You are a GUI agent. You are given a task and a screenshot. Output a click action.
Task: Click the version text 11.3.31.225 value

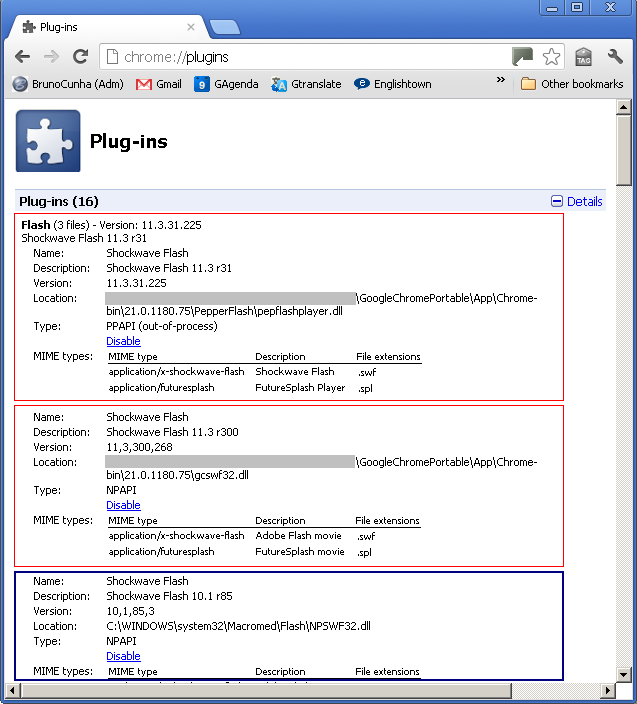[x=136, y=283]
